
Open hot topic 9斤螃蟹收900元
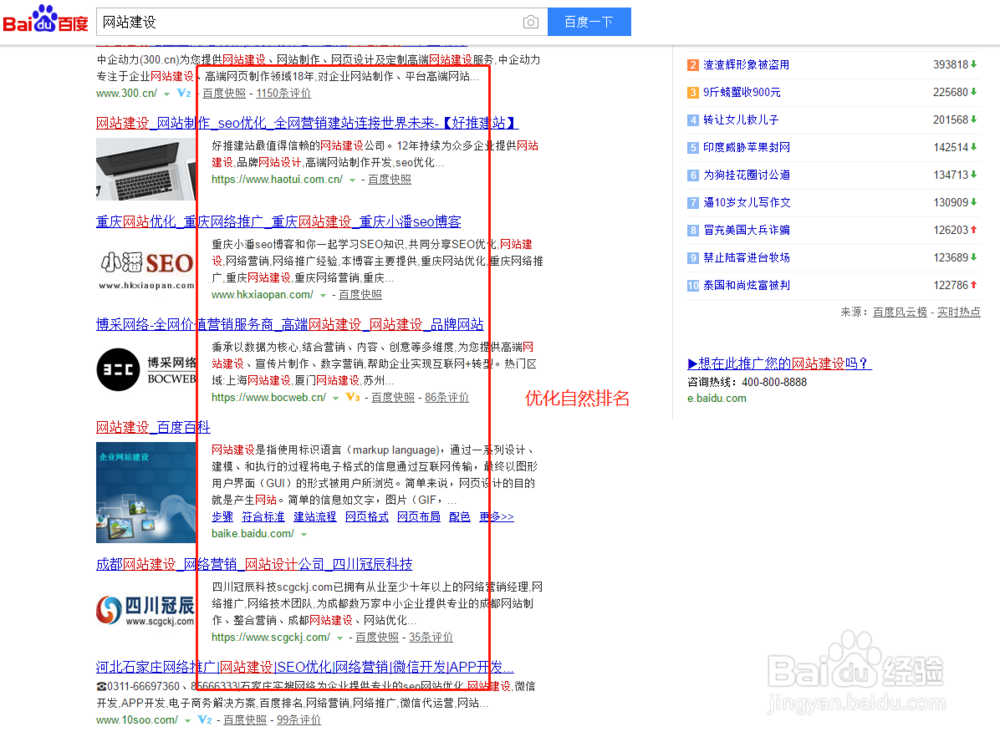742,92
